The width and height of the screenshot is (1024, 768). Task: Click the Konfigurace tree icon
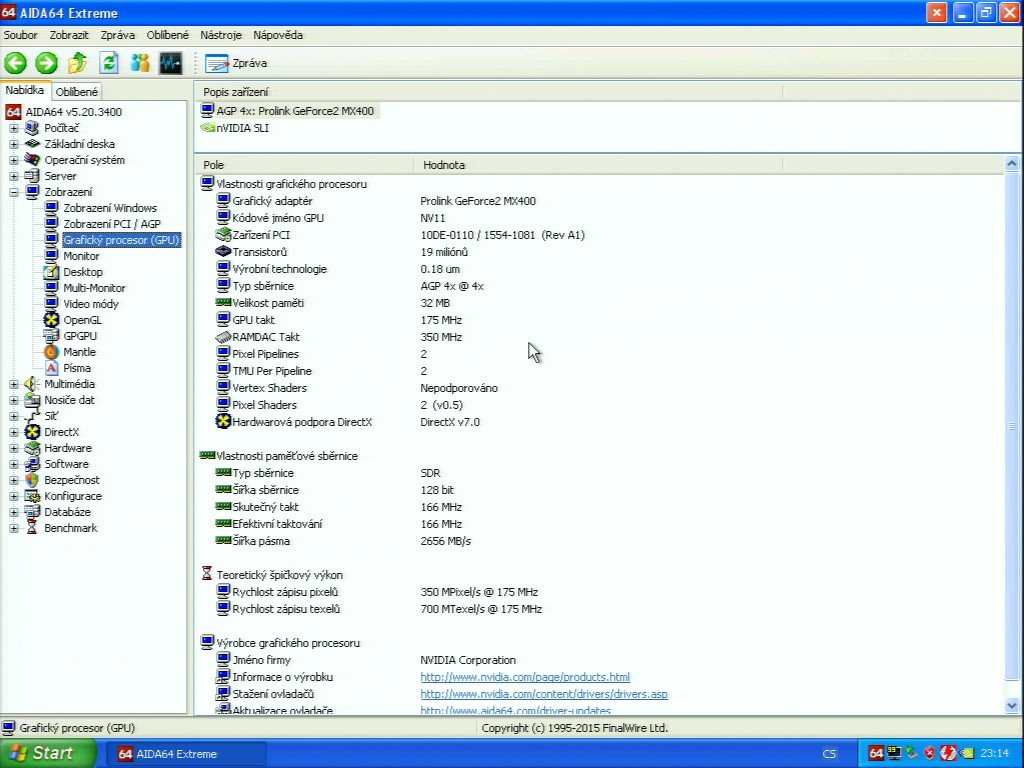pos(32,496)
